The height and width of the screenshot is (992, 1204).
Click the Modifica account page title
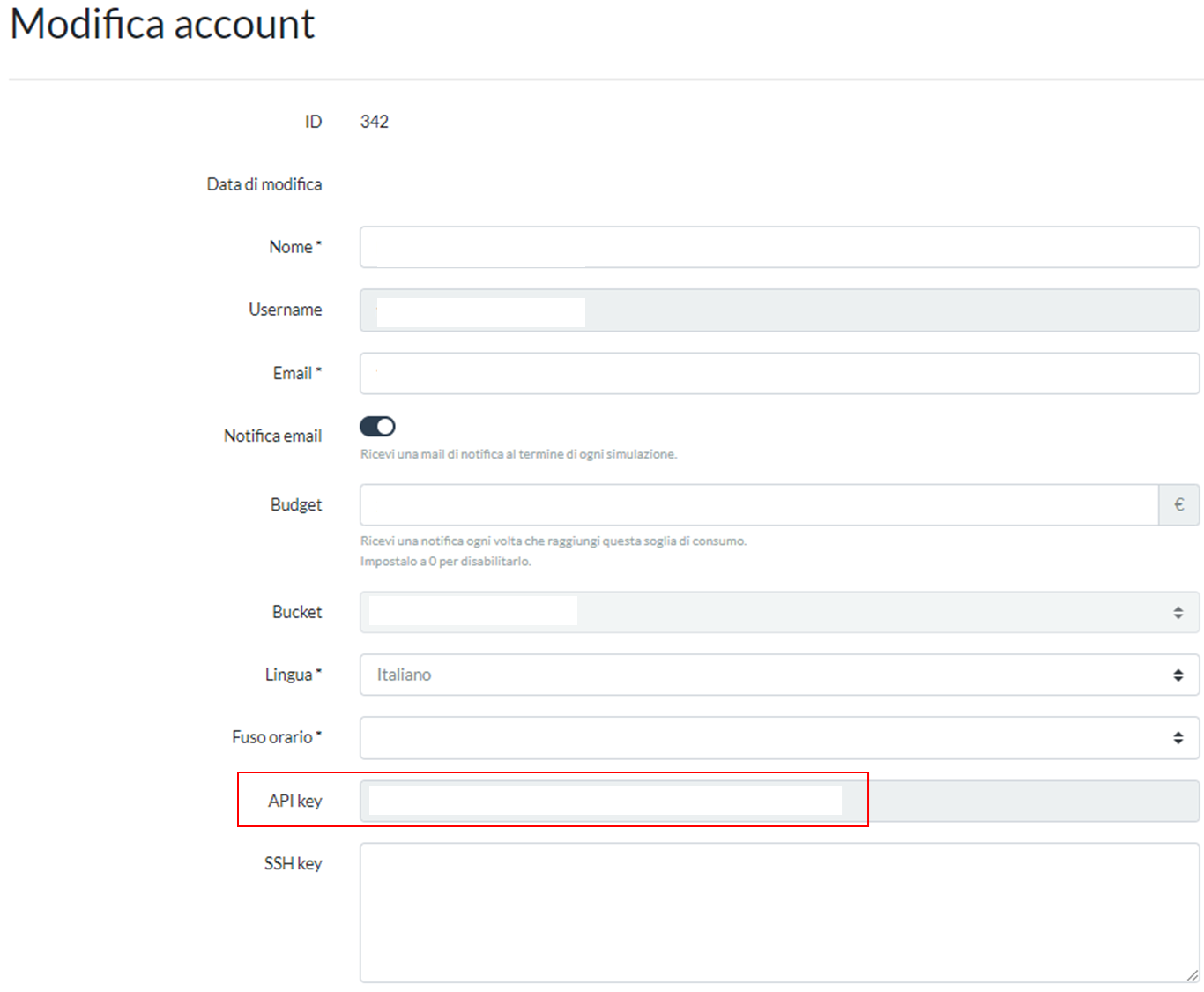coord(162,24)
